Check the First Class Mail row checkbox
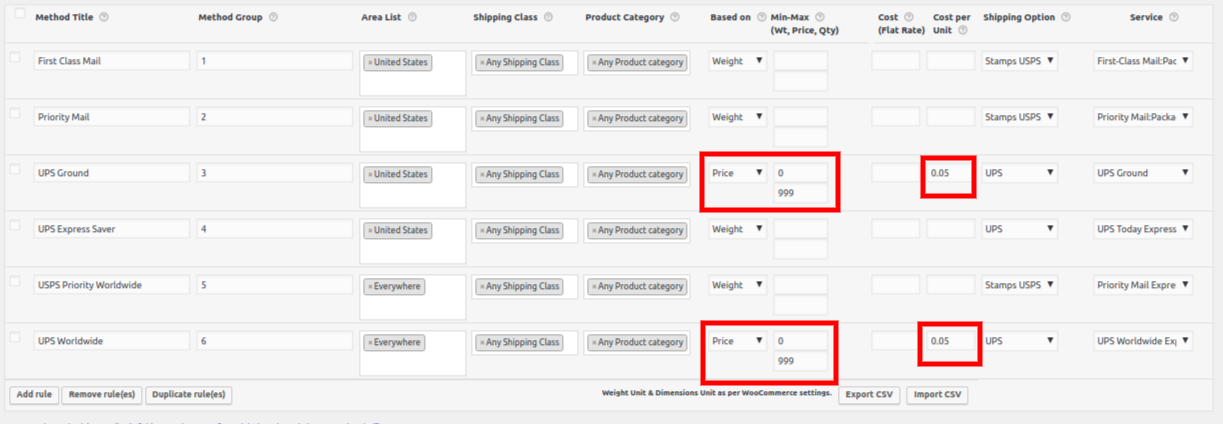The image size is (1223, 424). click(15, 58)
